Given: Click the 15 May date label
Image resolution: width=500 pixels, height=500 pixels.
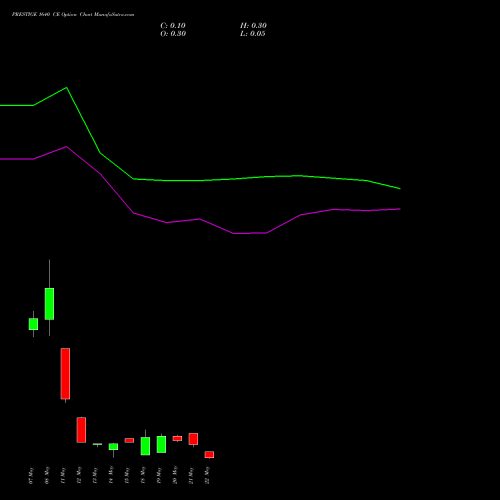Looking at the screenshot, I should coord(127,476).
